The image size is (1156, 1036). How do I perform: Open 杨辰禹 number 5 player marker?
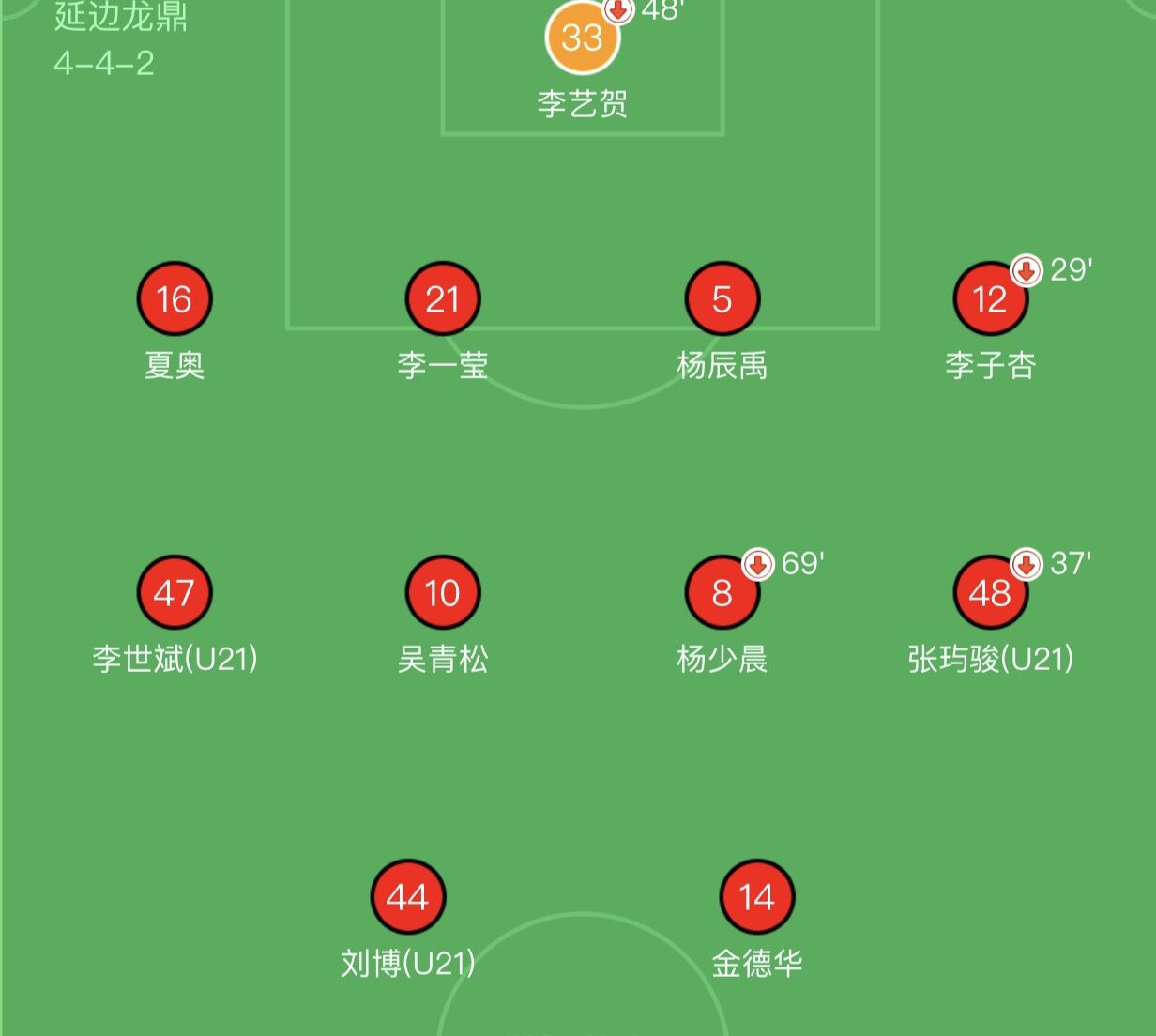point(721,299)
